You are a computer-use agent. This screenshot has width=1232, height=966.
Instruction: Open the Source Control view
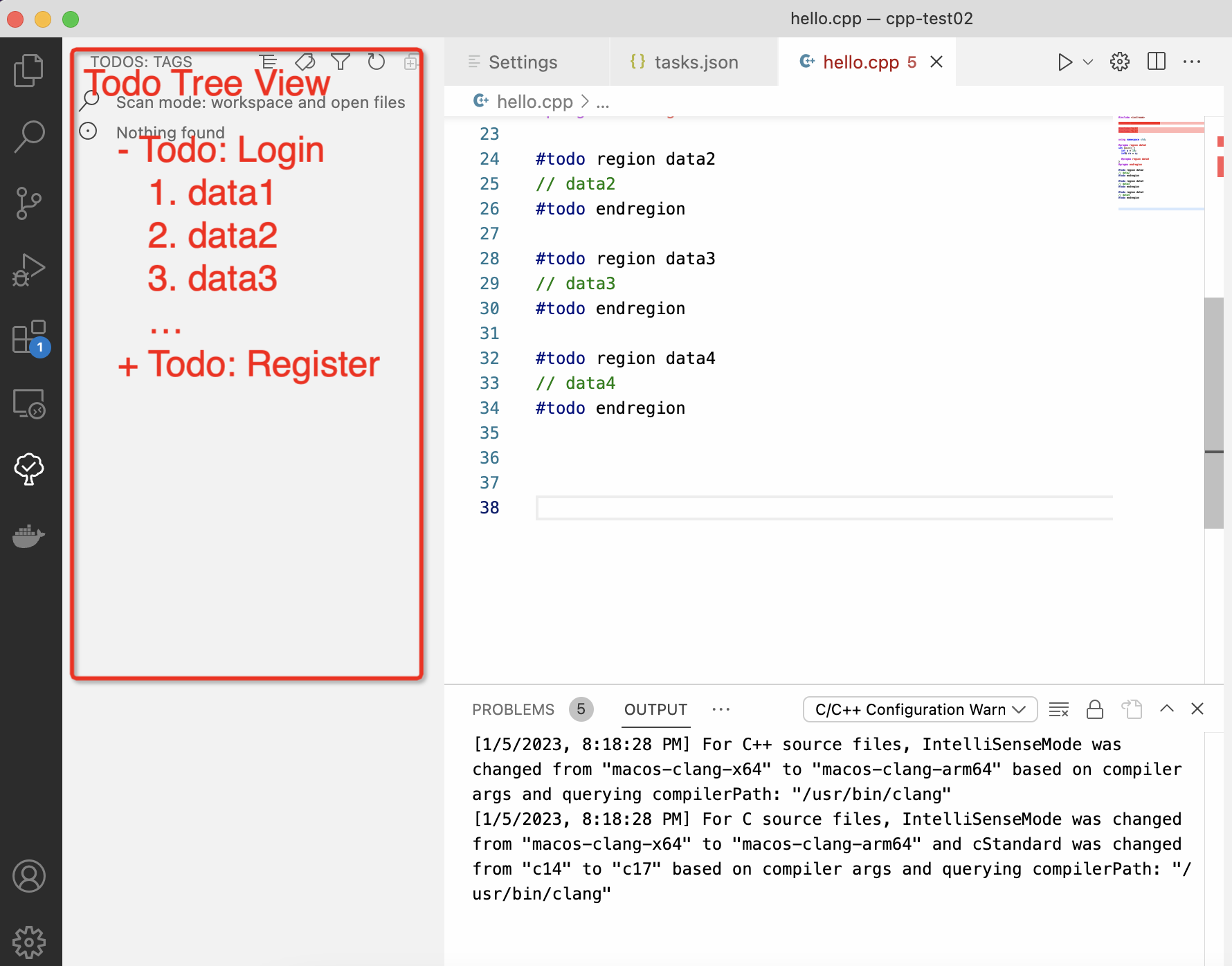tap(28, 202)
